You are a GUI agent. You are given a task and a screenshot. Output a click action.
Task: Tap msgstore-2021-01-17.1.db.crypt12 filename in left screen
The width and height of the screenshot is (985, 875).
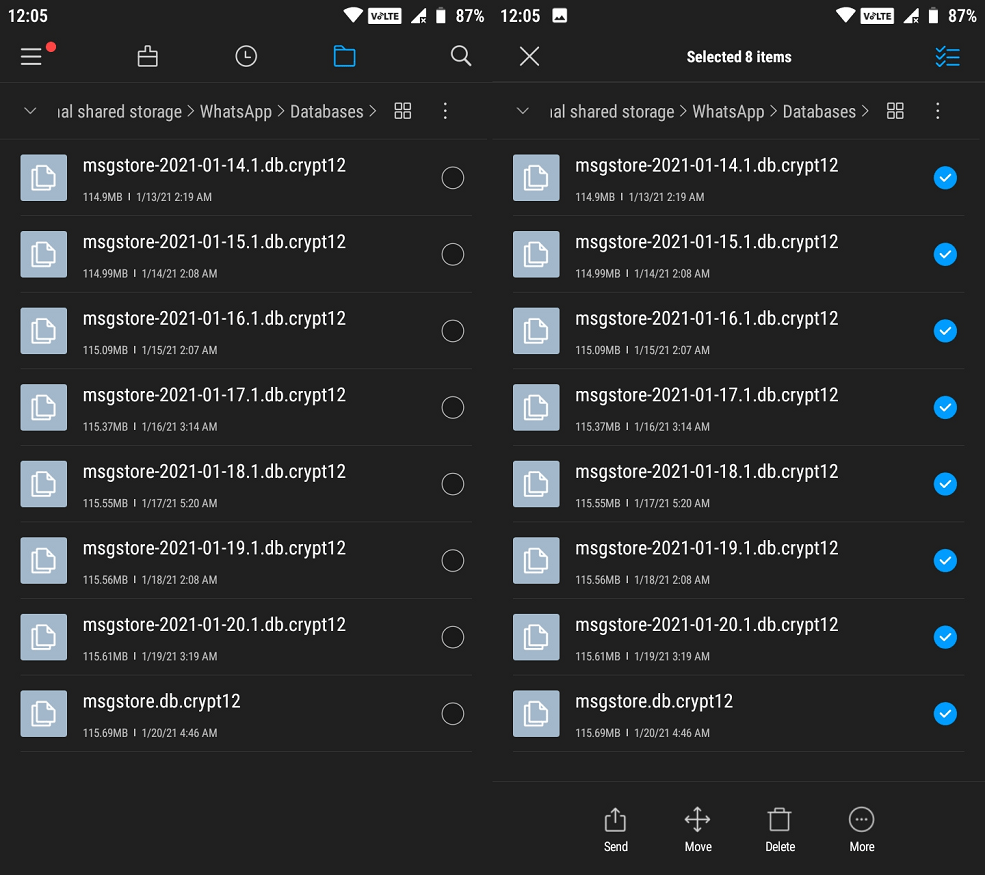214,395
